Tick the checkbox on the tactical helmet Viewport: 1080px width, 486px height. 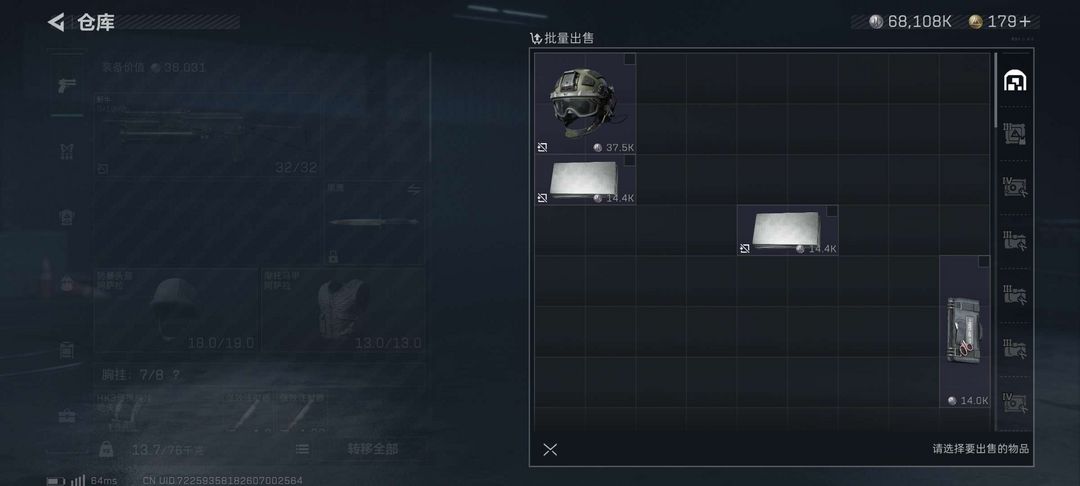tap(630, 59)
